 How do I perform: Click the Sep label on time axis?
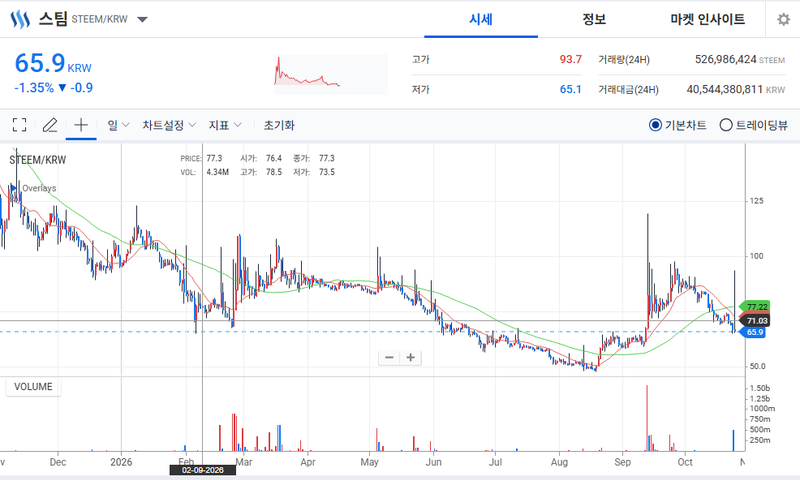[x=622, y=462]
